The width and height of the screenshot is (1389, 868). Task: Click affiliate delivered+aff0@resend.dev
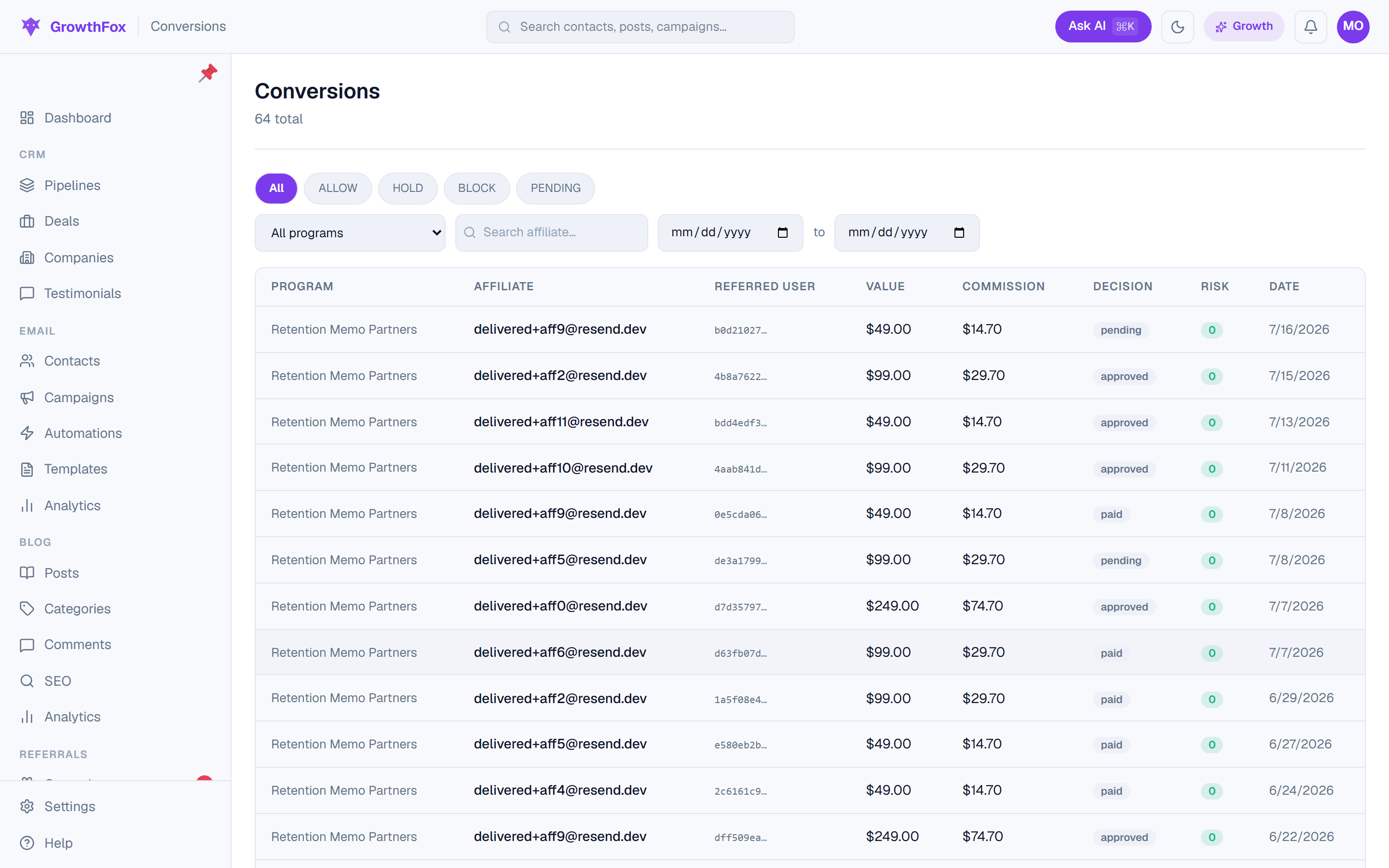click(560, 606)
